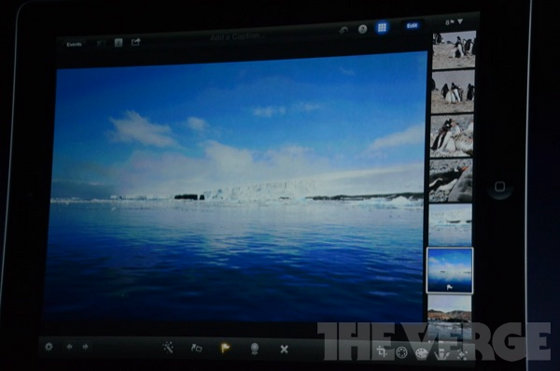This screenshot has width=560, height=371.
Task: Go to the previous photo arrow
Action: (69, 347)
